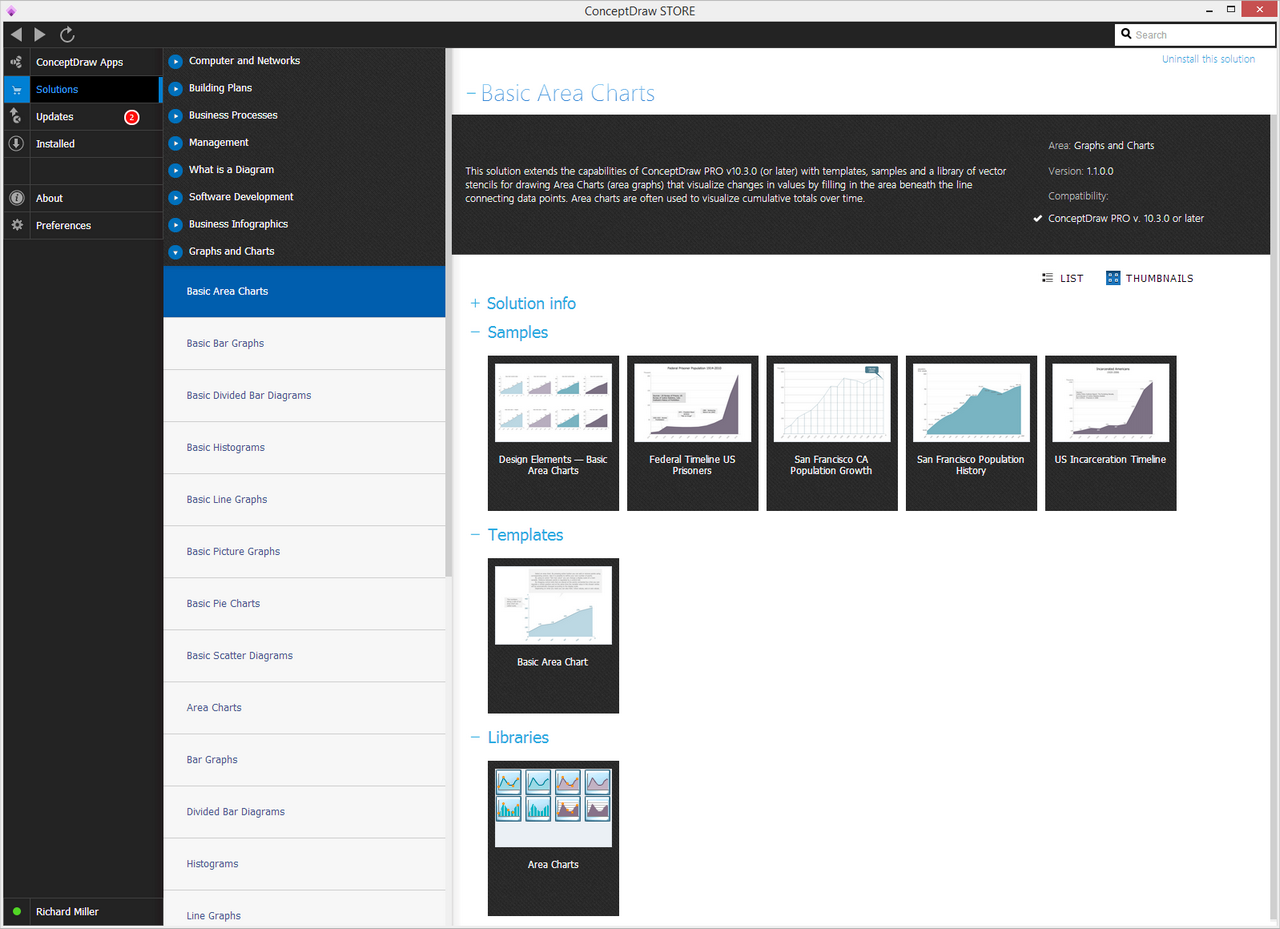The width and height of the screenshot is (1280, 929).
Task: Expand the Solution info section
Action: coord(475,303)
